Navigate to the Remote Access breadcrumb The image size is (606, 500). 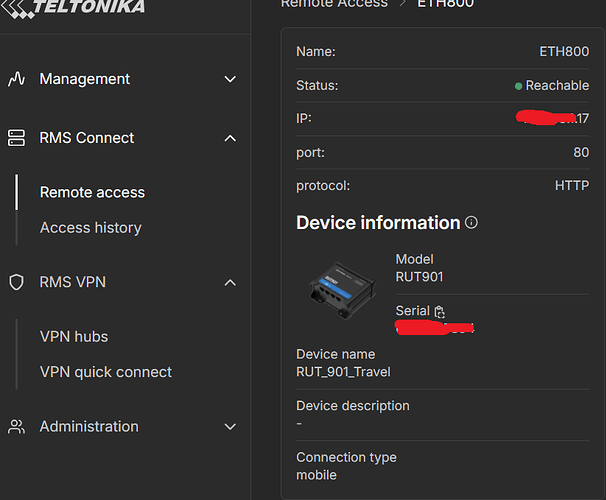(x=334, y=4)
